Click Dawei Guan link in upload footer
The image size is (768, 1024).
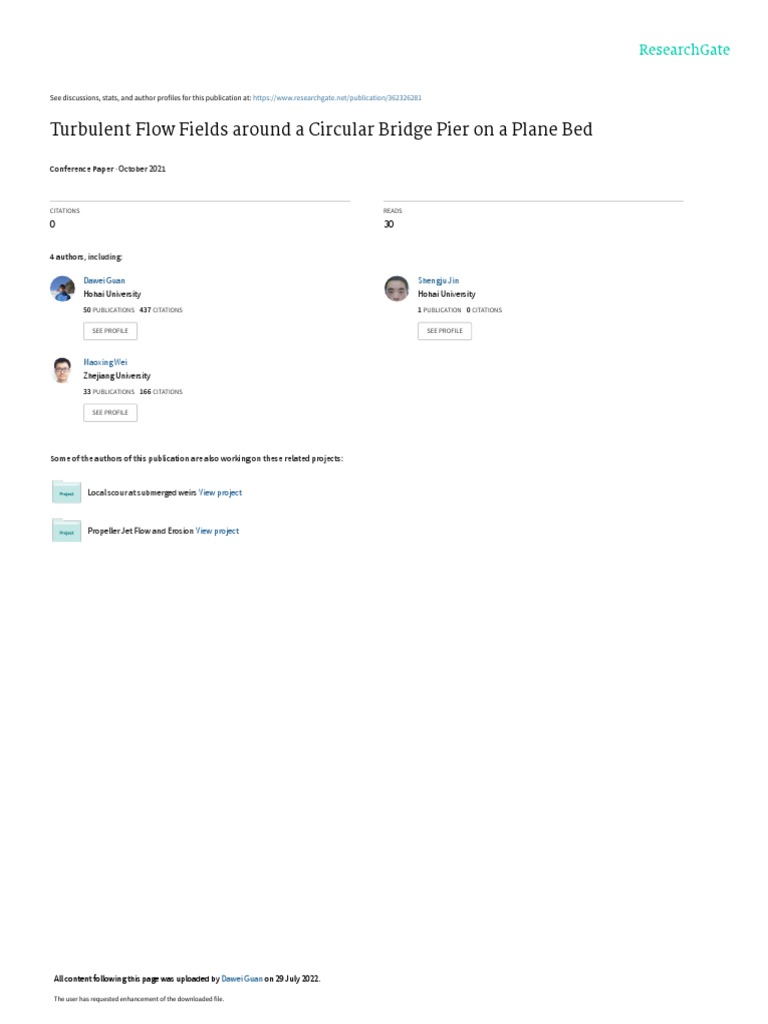tap(242, 979)
